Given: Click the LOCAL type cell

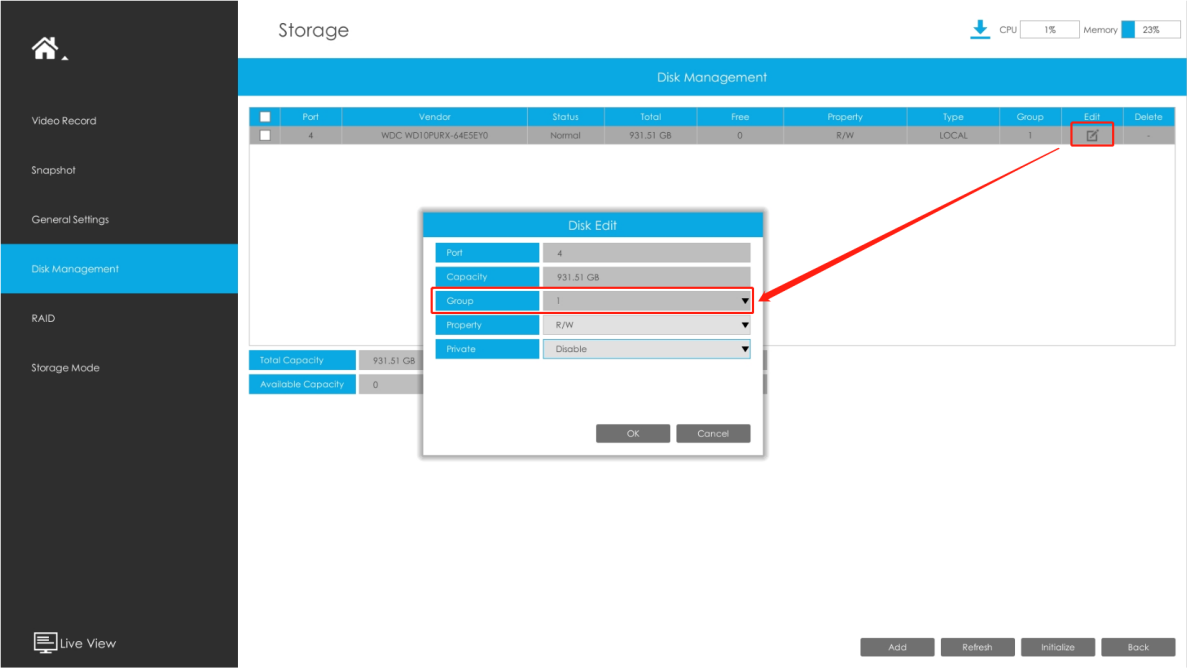Looking at the screenshot, I should [953, 136].
